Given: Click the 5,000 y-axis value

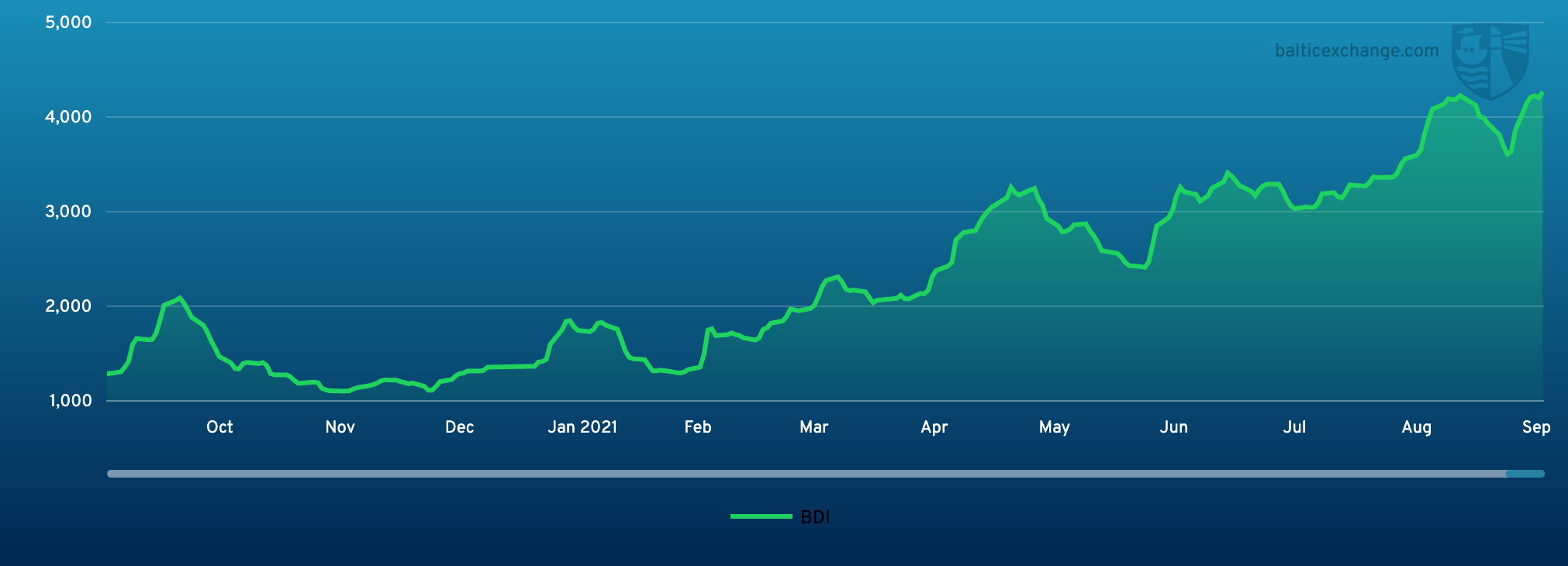Looking at the screenshot, I should [69, 22].
